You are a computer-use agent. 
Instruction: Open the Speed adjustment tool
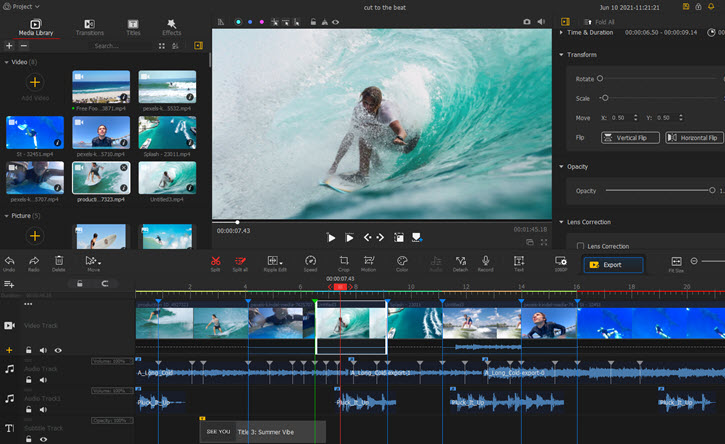tap(310, 260)
